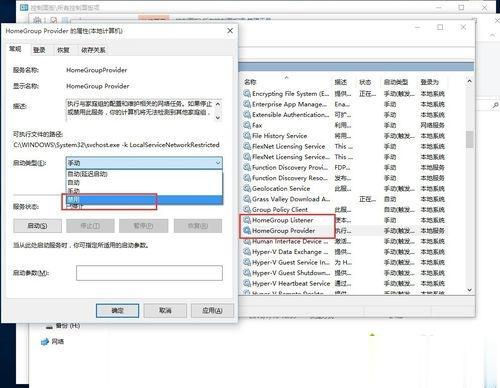Image resolution: width=500 pixels, height=388 pixels.
Task: Click gear icon of Extensible Authentication service
Action: click(247, 115)
